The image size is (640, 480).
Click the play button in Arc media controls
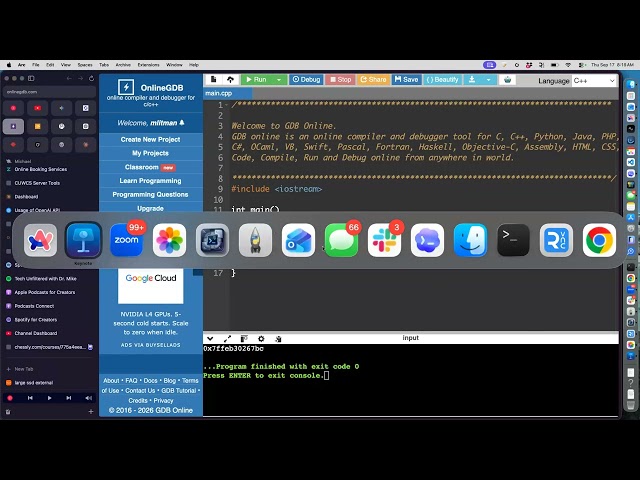coord(49,398)
